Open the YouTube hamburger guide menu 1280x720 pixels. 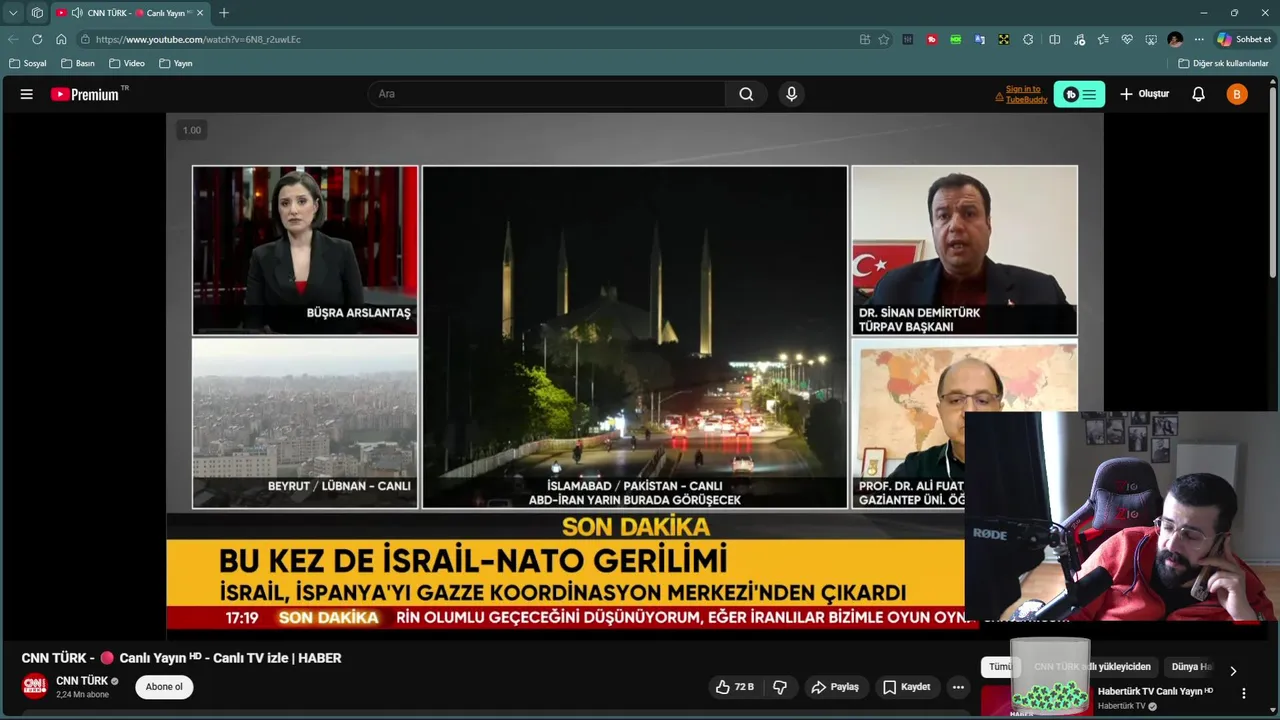tap(27, 94)
